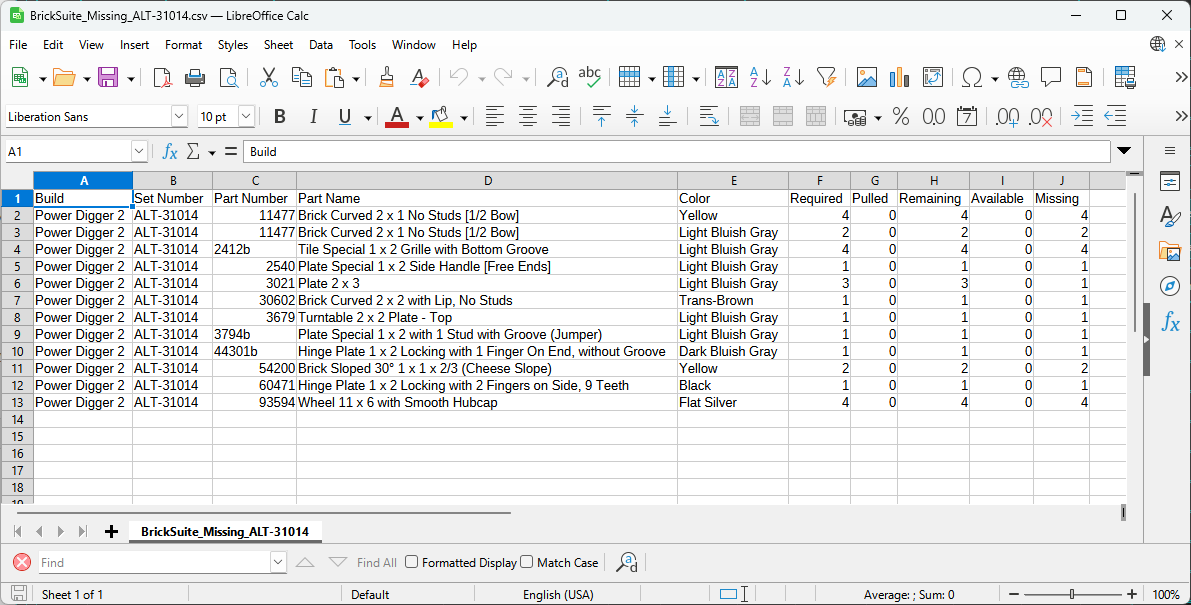Open font color dropdown arrow
Screen dimensions: 1191x605
pos(419,117)
